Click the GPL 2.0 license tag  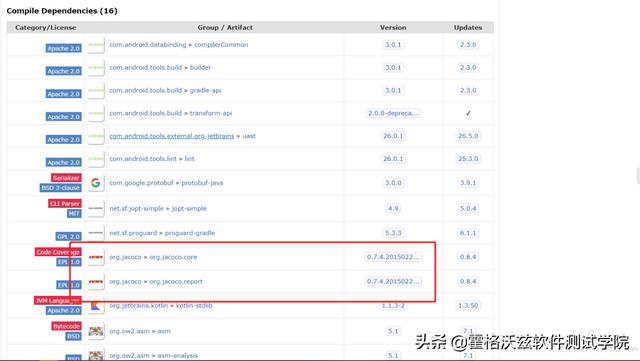(69, 236)
